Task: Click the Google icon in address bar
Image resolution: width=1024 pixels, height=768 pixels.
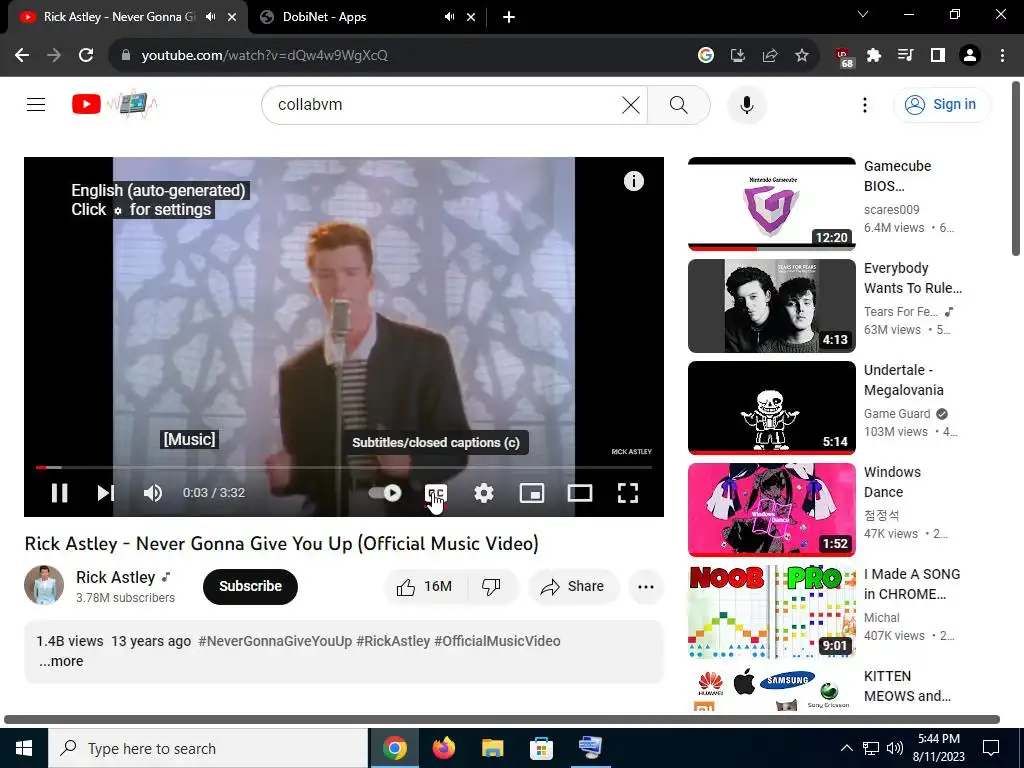Action: click(705, 55)
